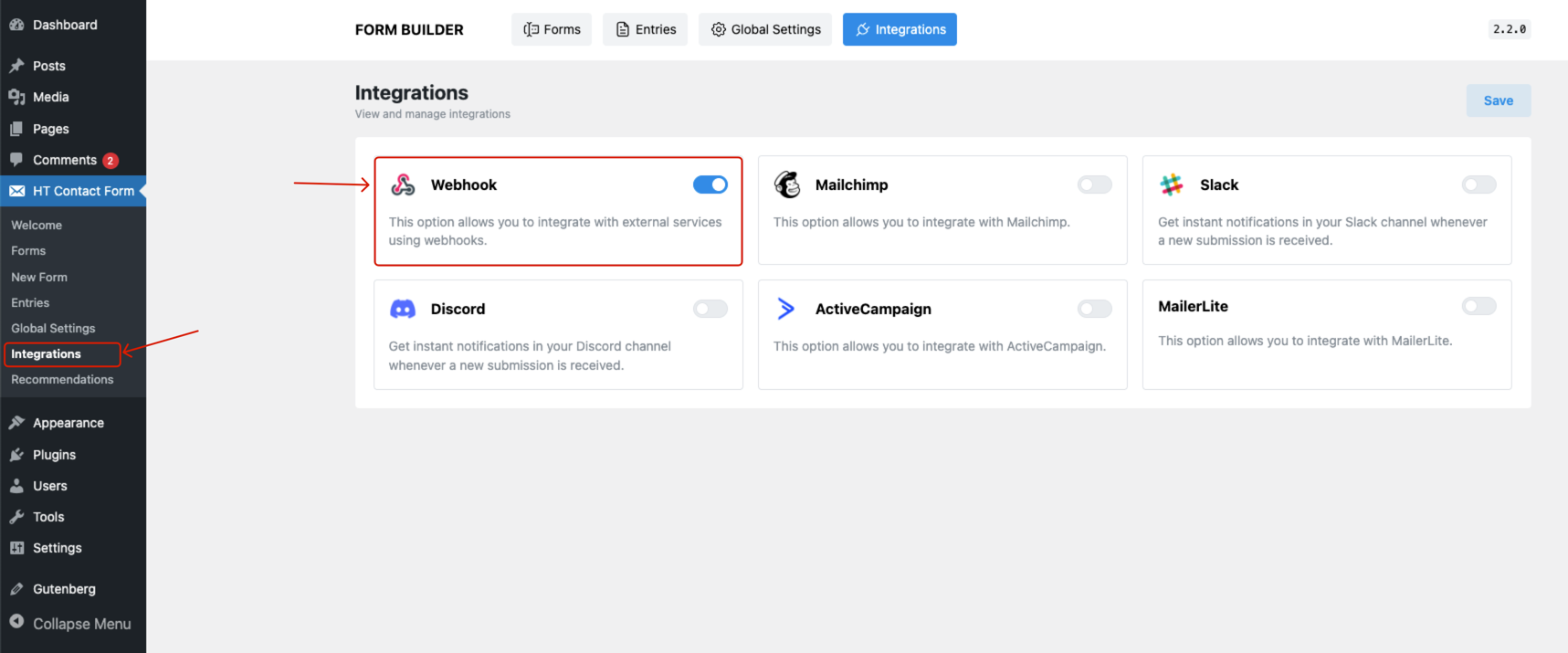Screen dimensions: 1568x653
Task: Open Forms in the sidebar submenu
Action: tap(28, 250)
